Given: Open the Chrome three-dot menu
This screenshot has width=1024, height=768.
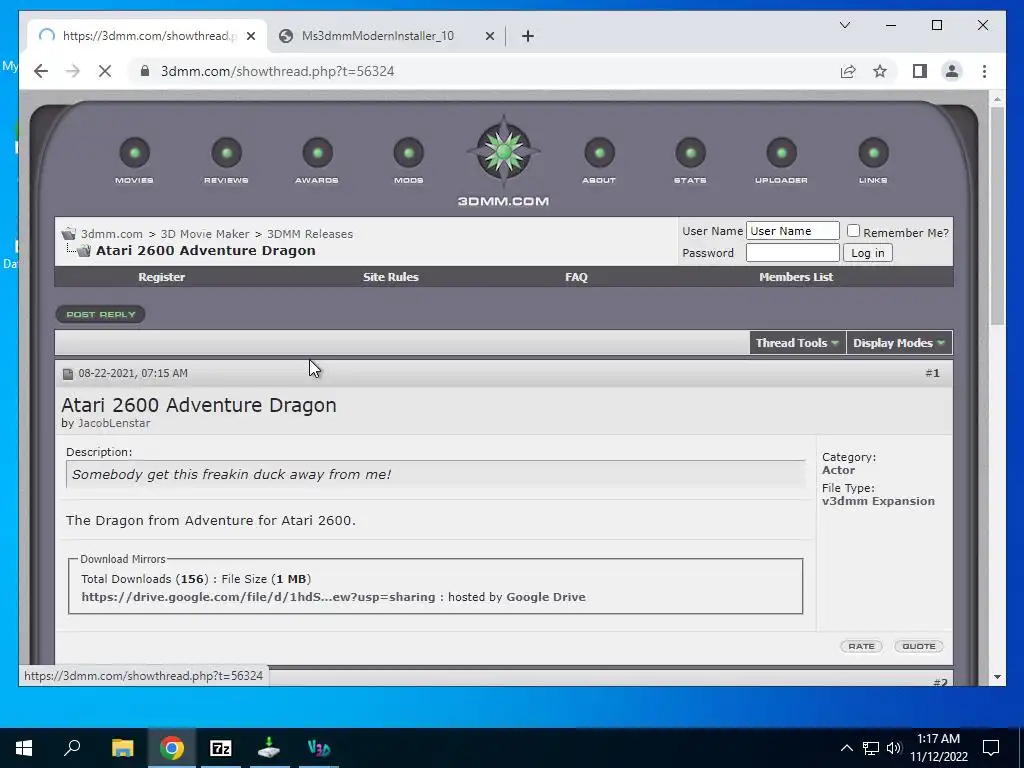Looking at the screenshot, I should click(984, 71).
